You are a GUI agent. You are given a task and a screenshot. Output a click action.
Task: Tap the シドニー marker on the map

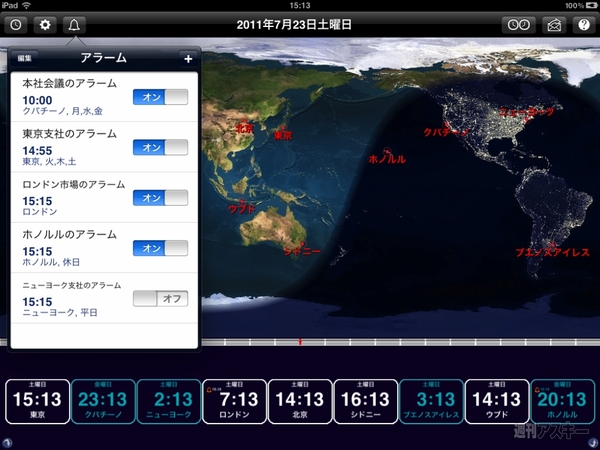(302, 249)
